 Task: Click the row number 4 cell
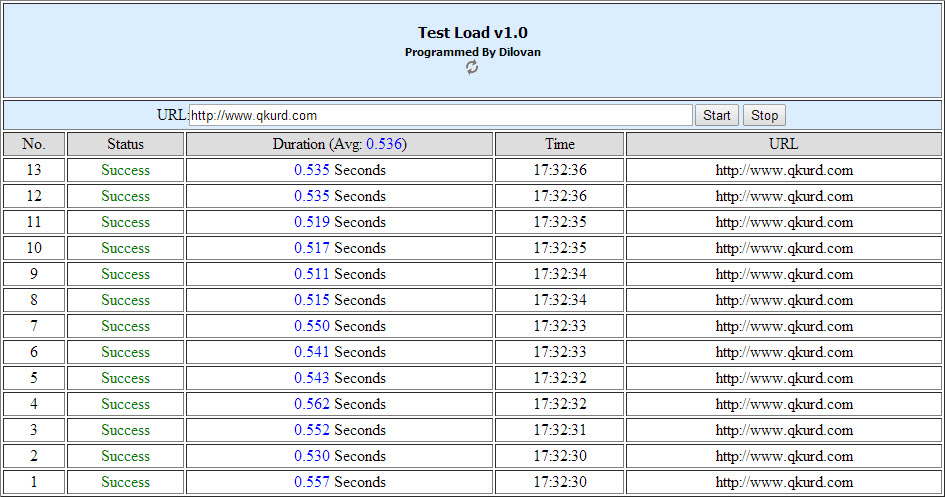pyautogui.click(x=34, y=404)
